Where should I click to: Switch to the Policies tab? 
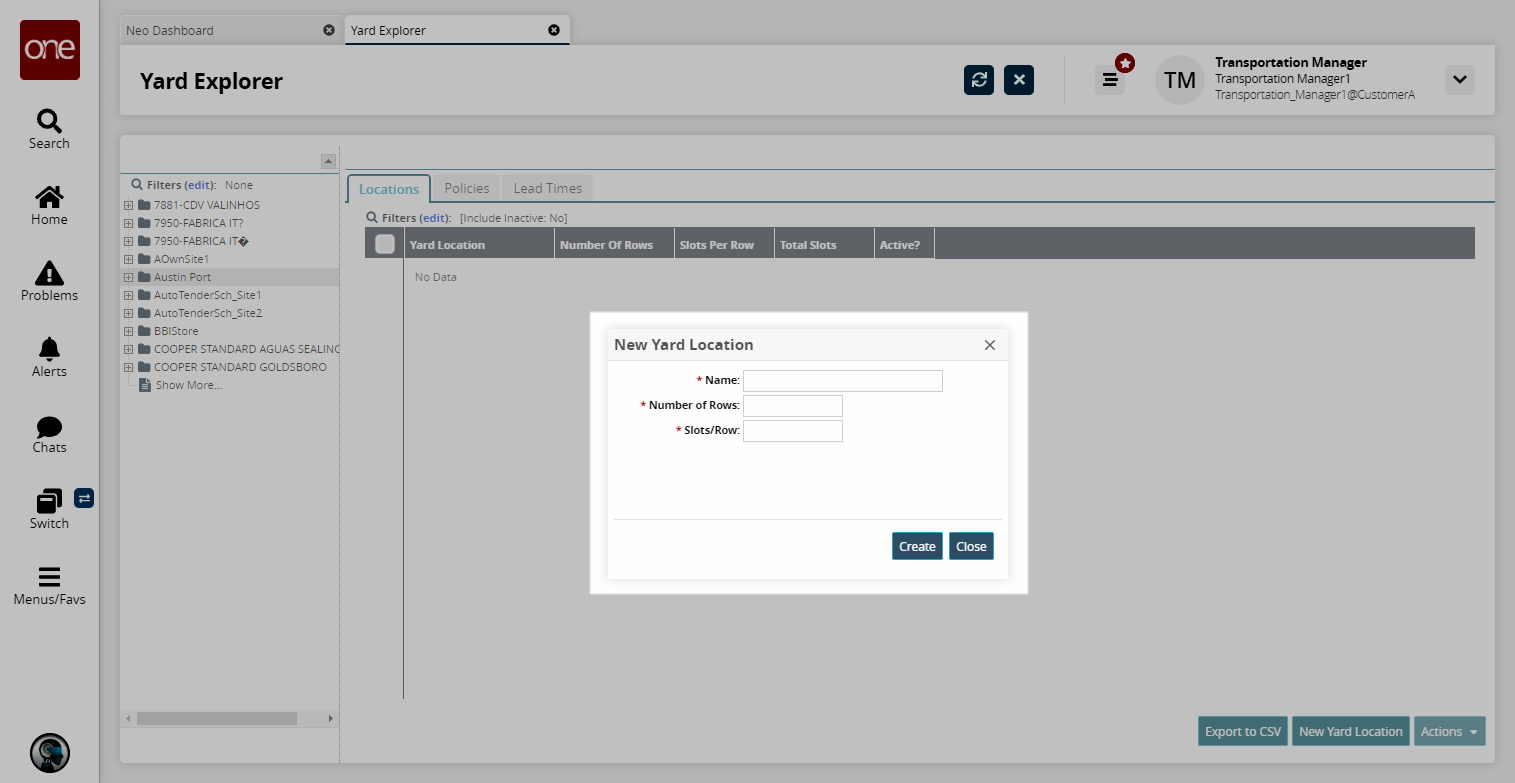coord(467,188)
